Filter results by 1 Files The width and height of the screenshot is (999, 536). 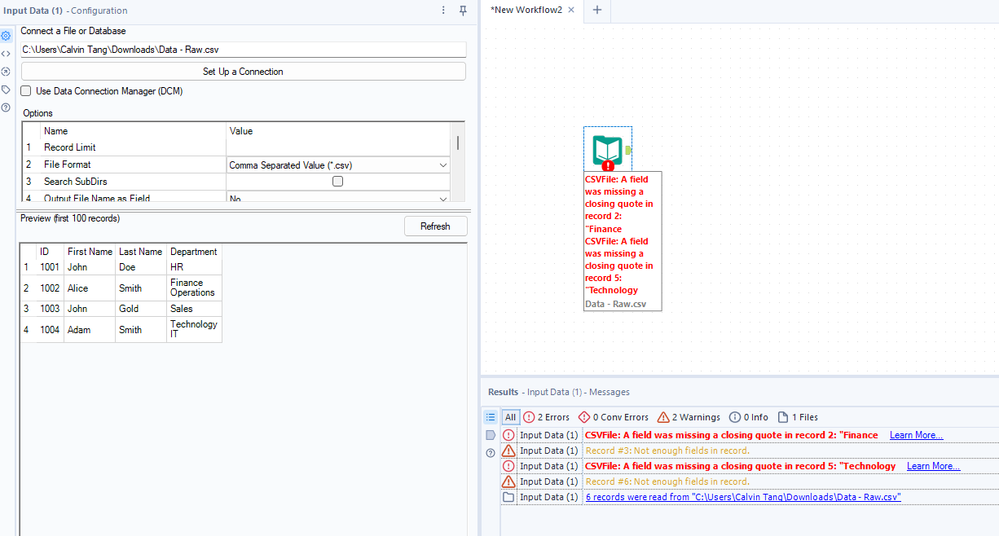(x=798, y=417)
